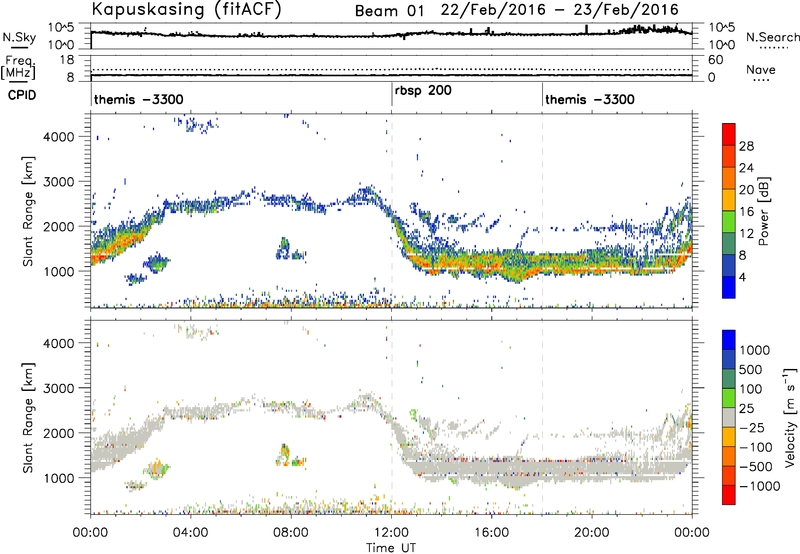Image resolution: width=800 pixels, height=554 pixels.
Task: Click the 1000 tick on the Velocity colorbar
Action: 755,350
